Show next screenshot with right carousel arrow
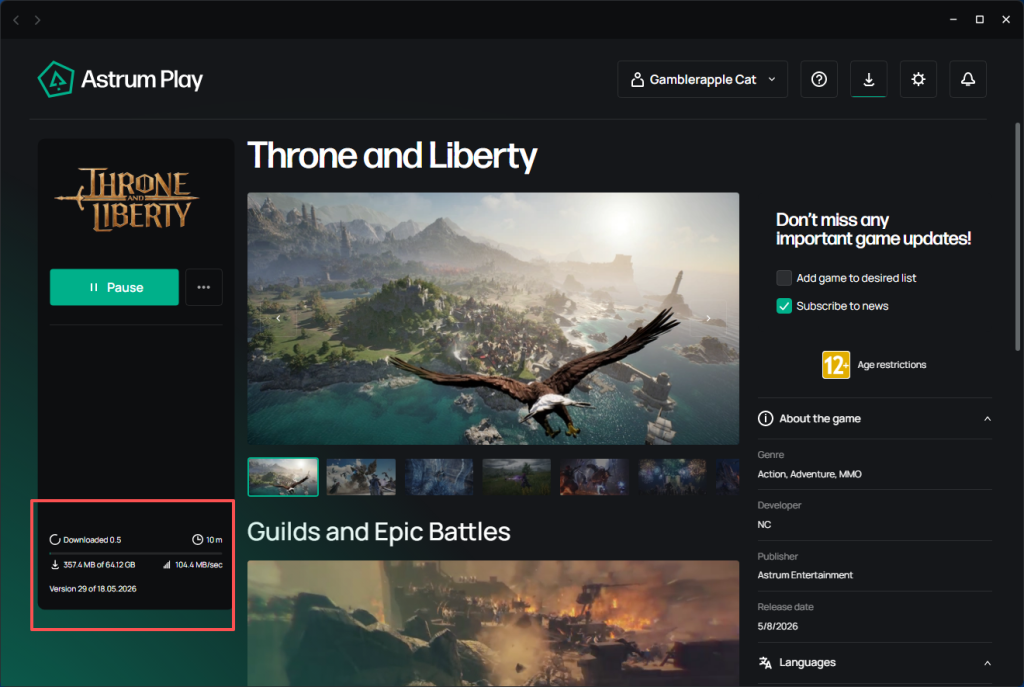The image size is (1024, 687). point(709,318)
